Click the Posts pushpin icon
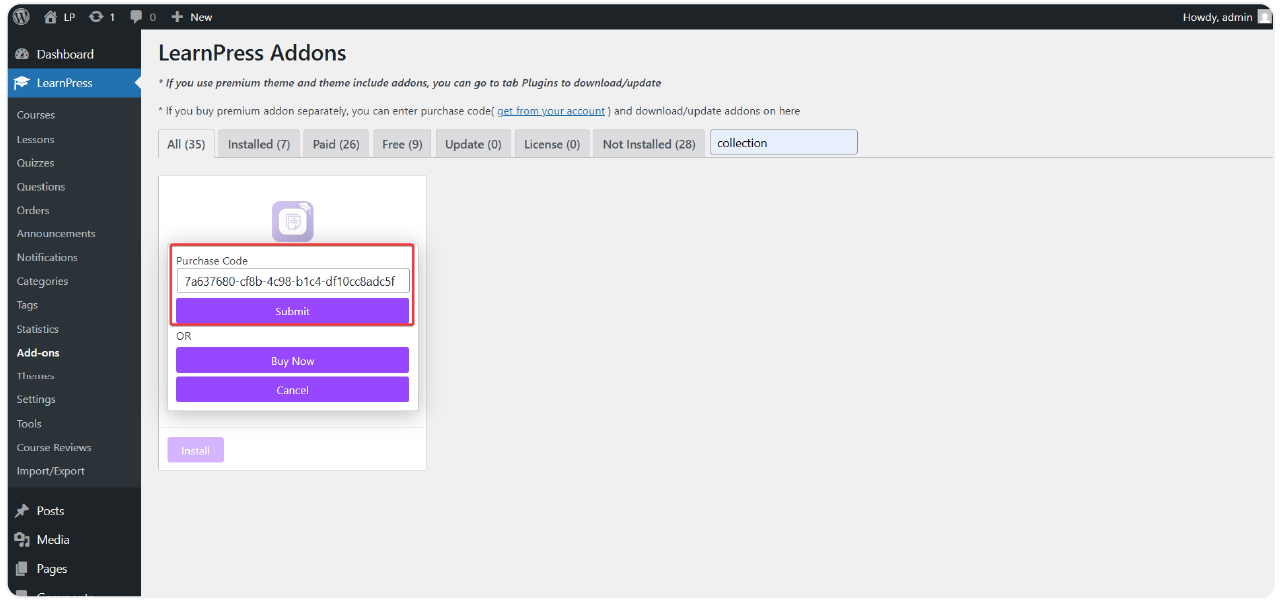1281x601 pixels. tap(22, 511)
